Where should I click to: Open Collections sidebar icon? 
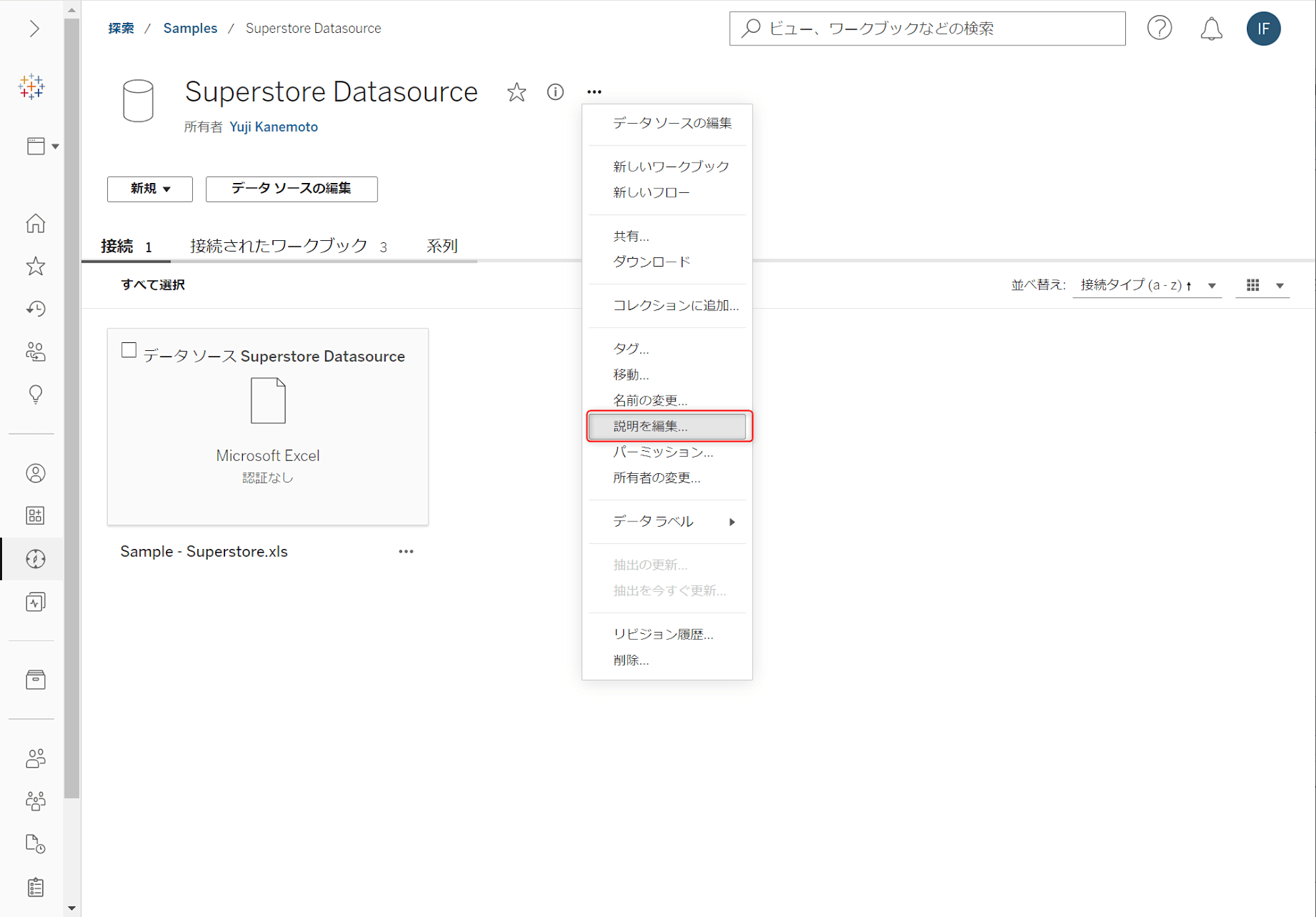(x=36, y=515)
